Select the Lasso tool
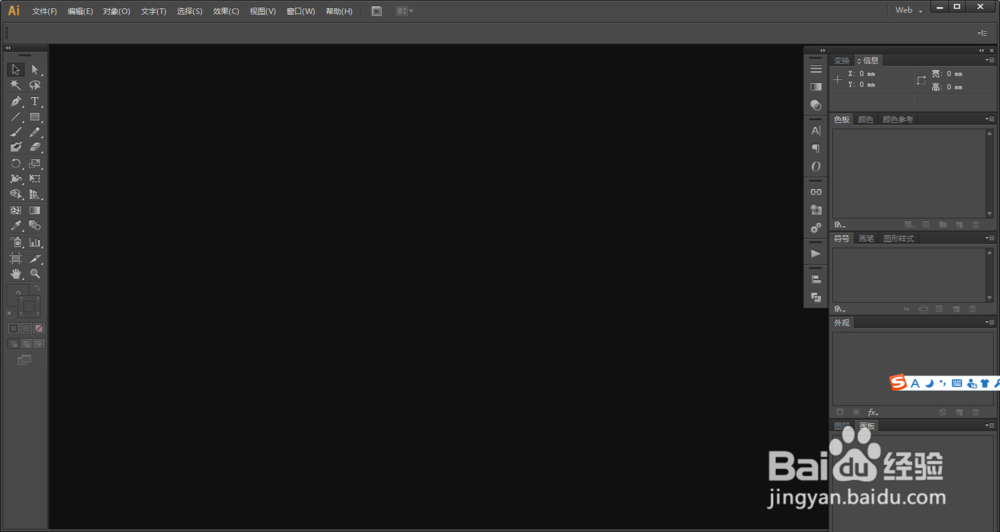Image resolution: width=1000 pixels, height=532 pixels. point(35,85)
